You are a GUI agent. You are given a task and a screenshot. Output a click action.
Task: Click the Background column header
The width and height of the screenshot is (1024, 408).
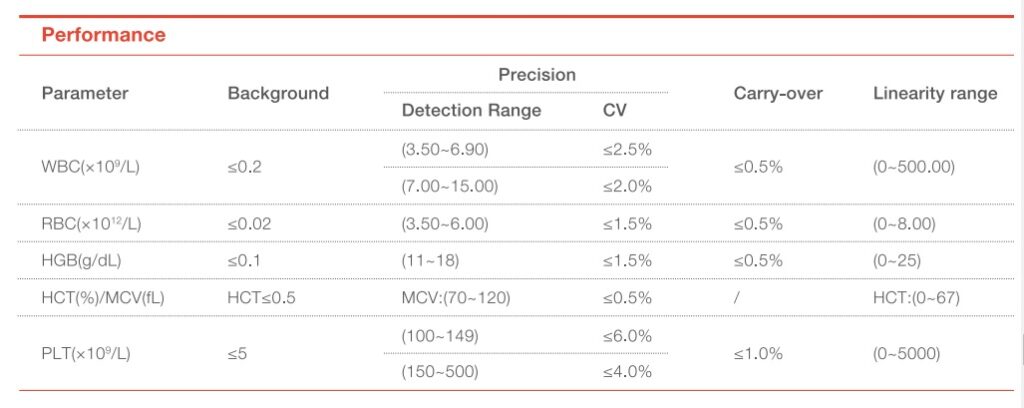(x=278, y=93)
